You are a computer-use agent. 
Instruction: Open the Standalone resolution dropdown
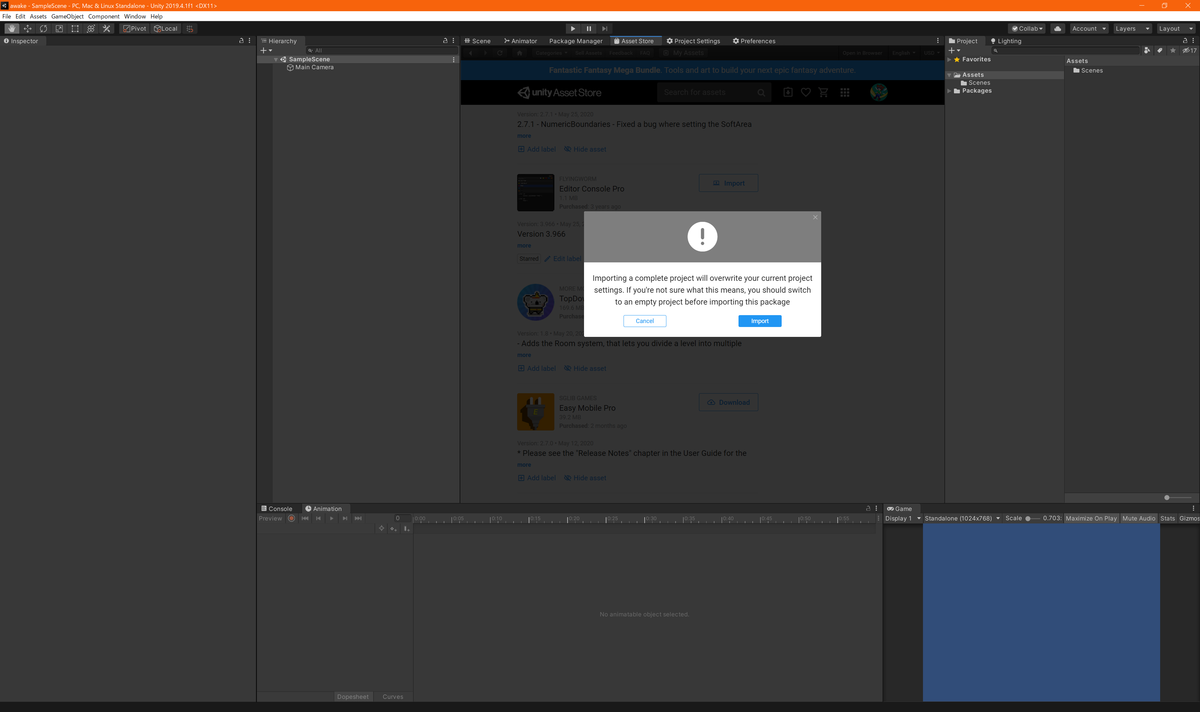tap(962, 518)
